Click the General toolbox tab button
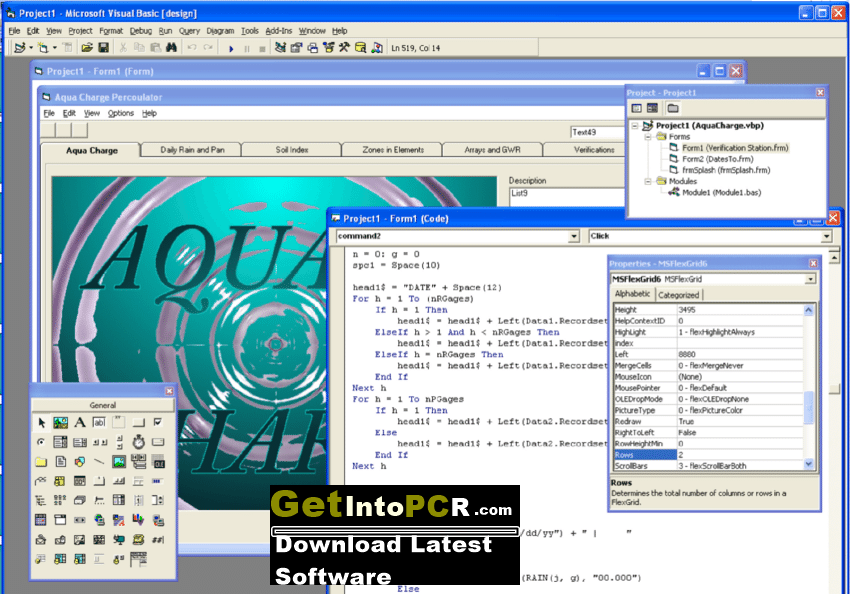The image size is (850, 594). coord(103,405)
